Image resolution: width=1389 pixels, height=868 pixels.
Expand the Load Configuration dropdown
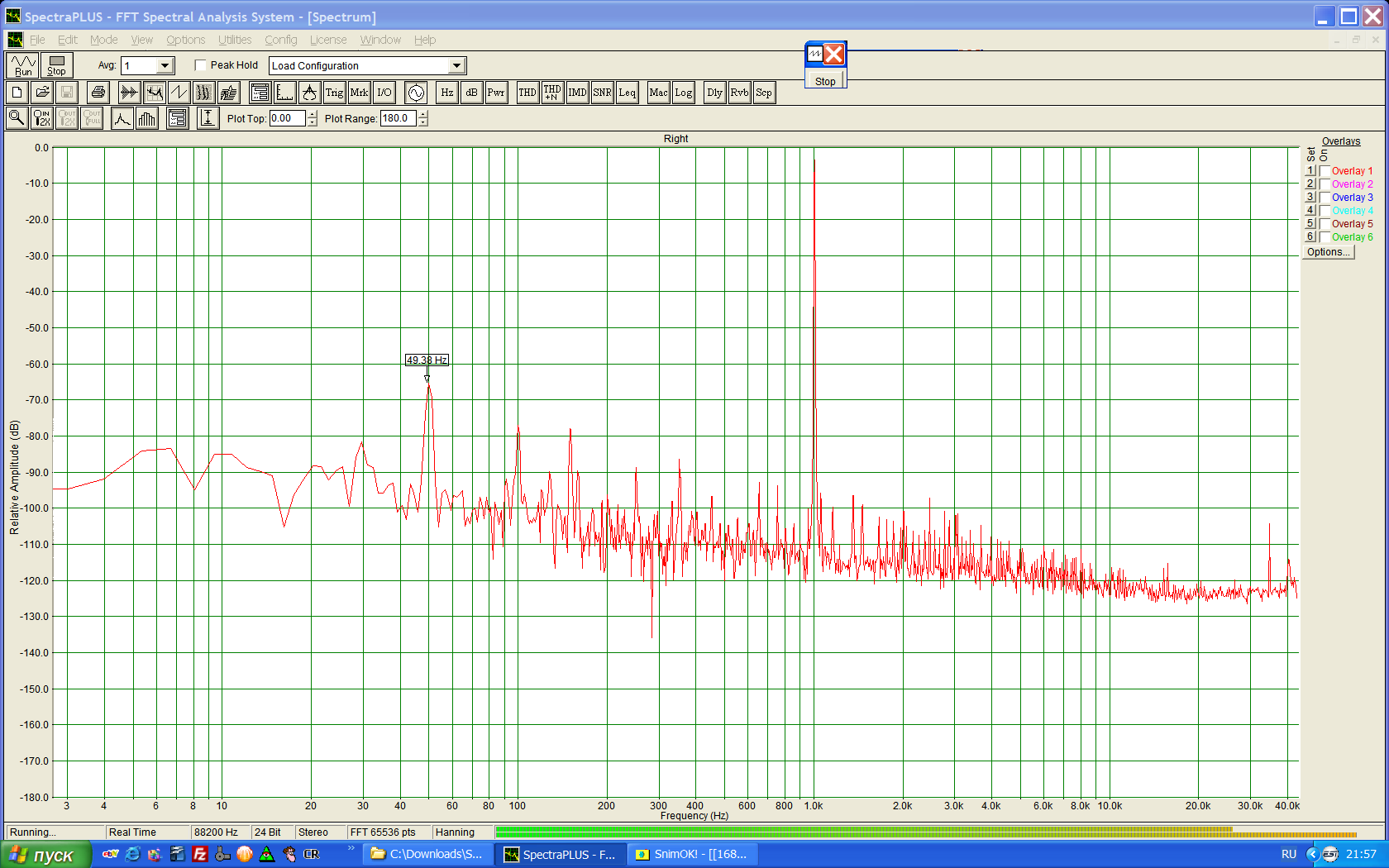(456, 65)
